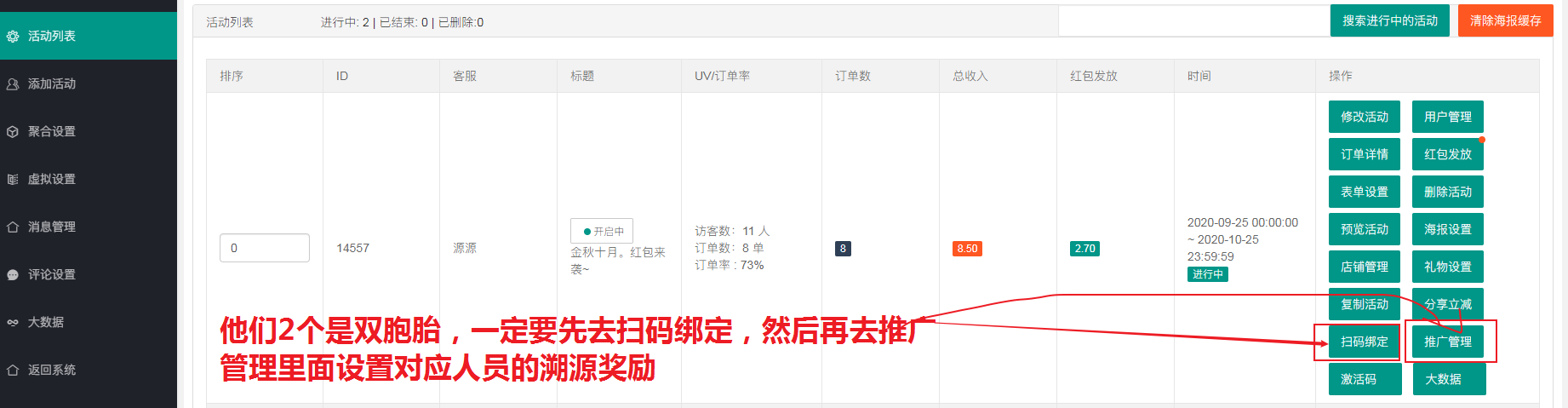Go to 聚合设置 menu item
Image resolution: width=1568 pixels, height=408 pixels.
click(x=89, y=131)
